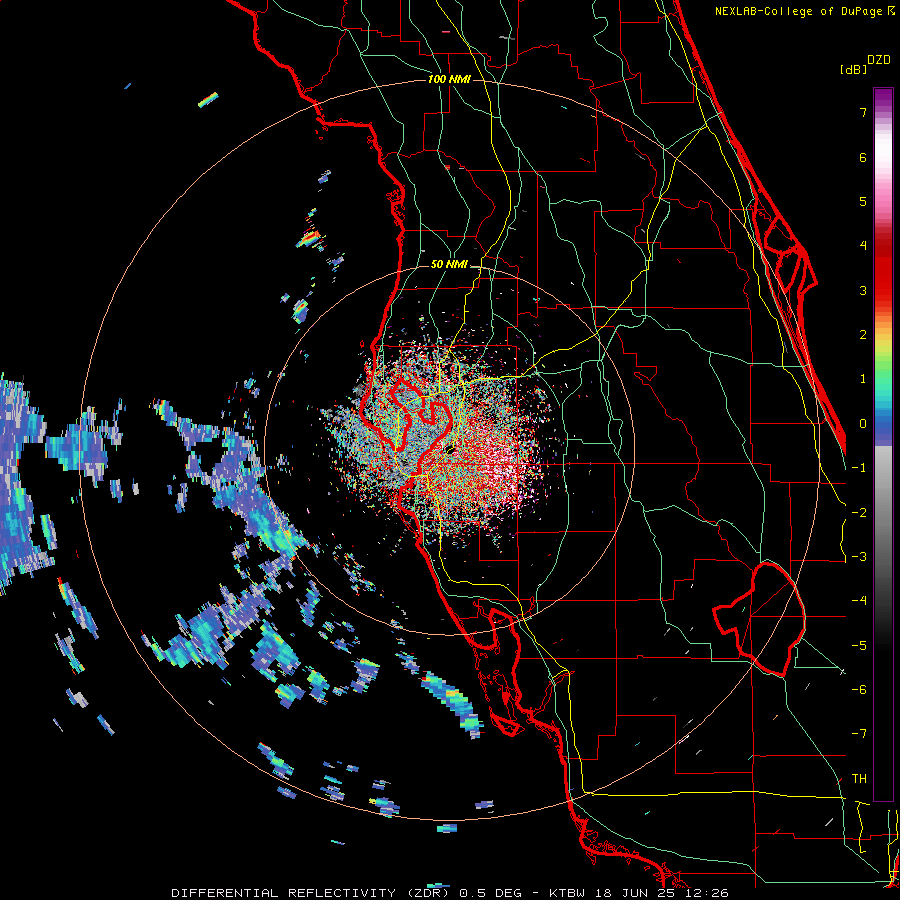Image resolution: width=900 pixels, height=900 pixels.
Task: Click the 4 value on color scale
Action: point(863,246)
